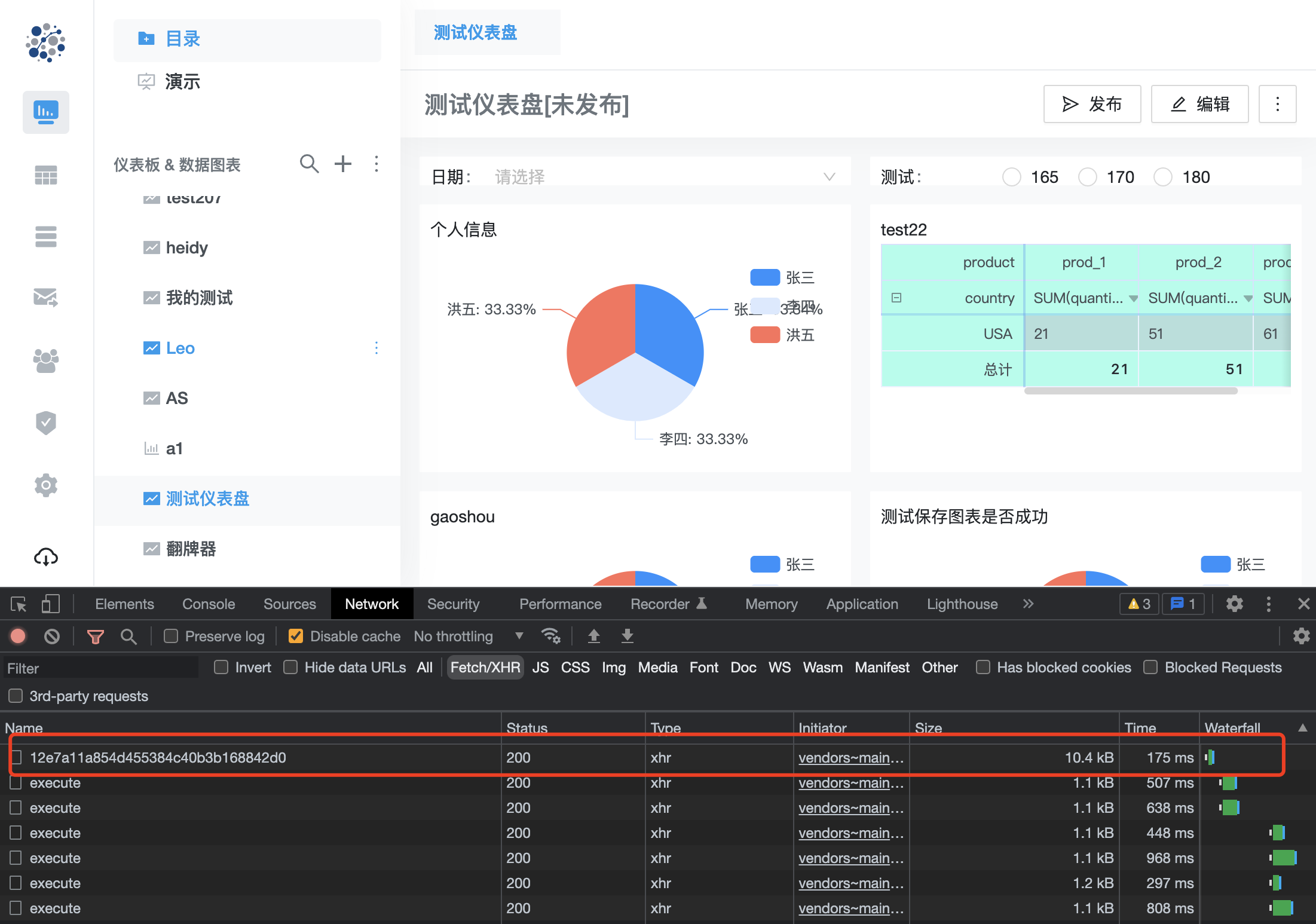Open the users management icon in sidebar
The width and height of the screenshot is (1316, 924).
[x=45, y=360]
